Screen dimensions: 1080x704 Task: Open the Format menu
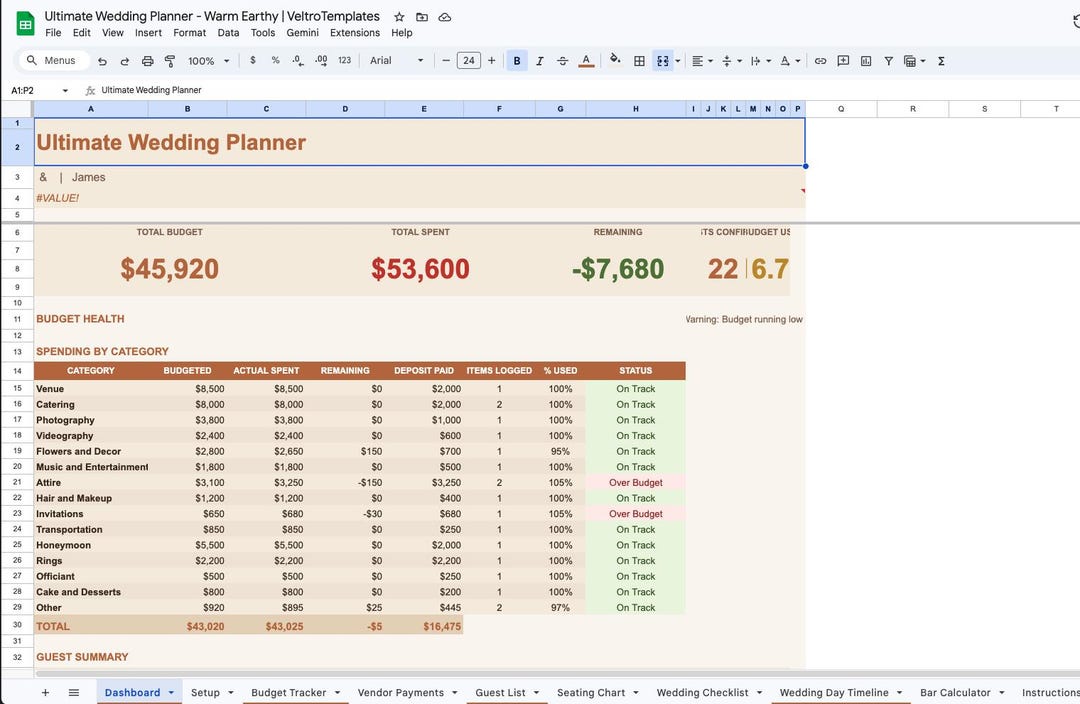click(189, 32)
